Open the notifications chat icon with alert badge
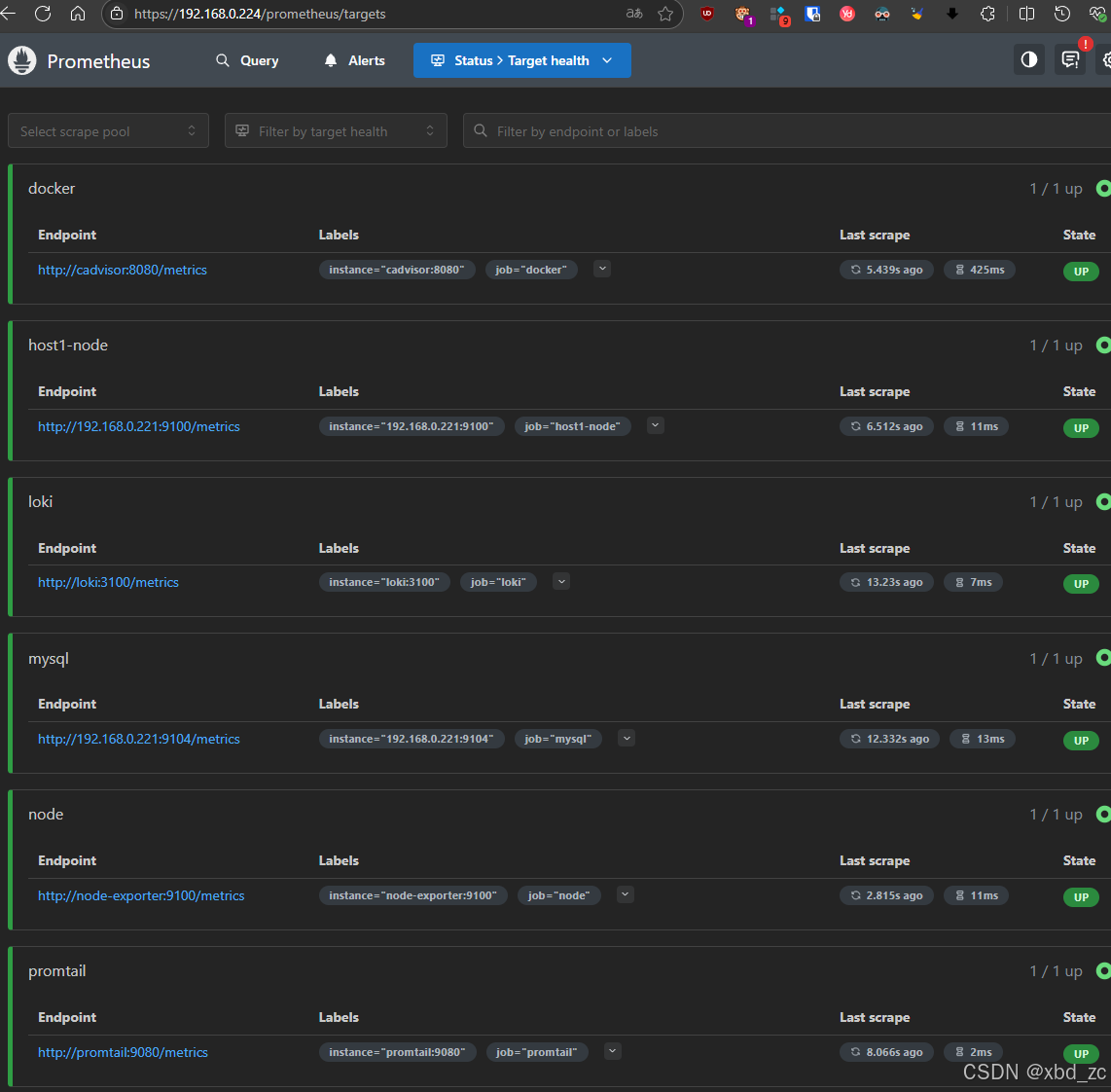This screenshot has width=1111, height=1092. tap(1070, 60)
